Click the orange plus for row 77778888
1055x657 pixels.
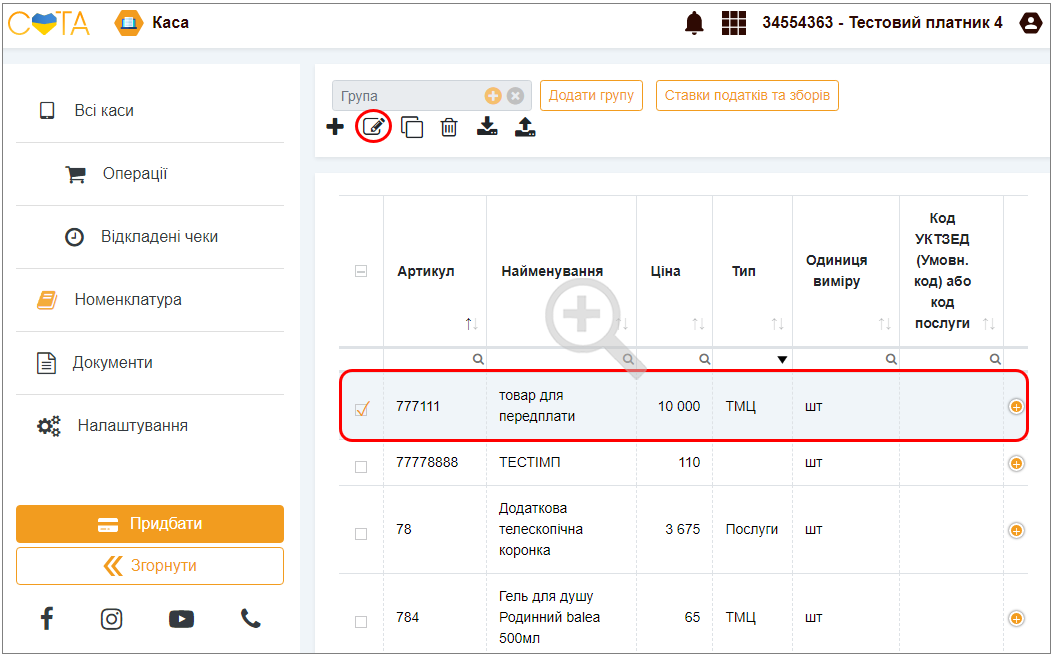pos(1016,463)
